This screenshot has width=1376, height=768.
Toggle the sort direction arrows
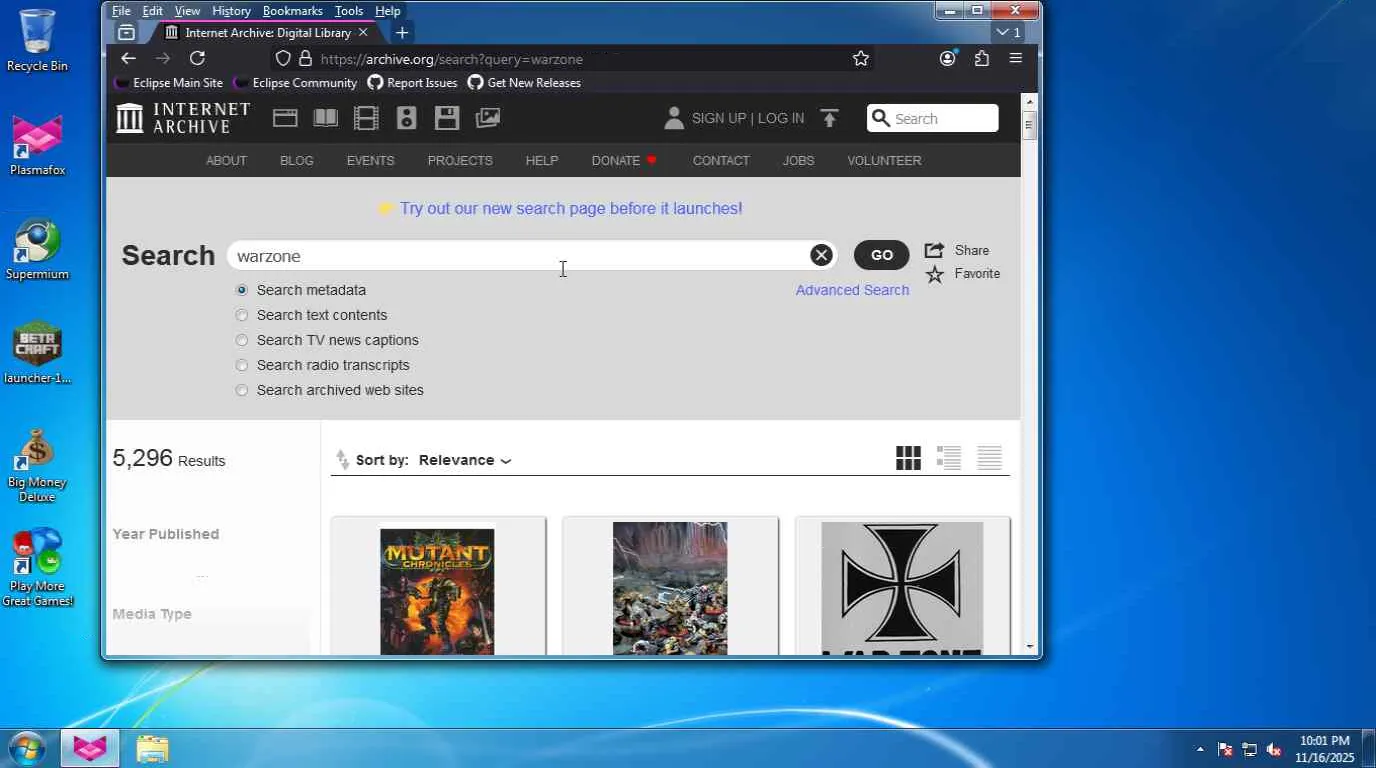coord(343,460)
